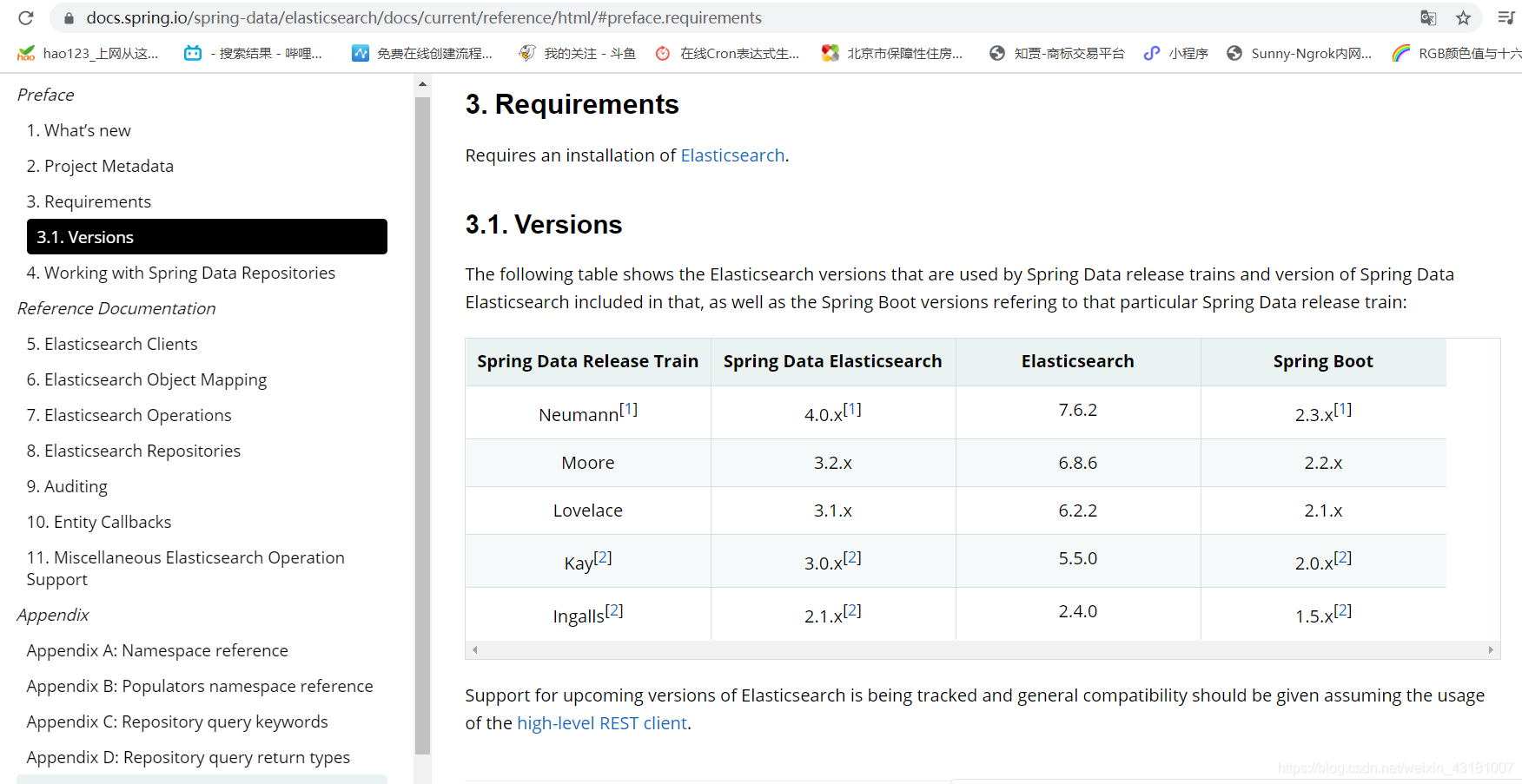
Task: Bookmark this page with the star icon
Action: [1464, 17]
